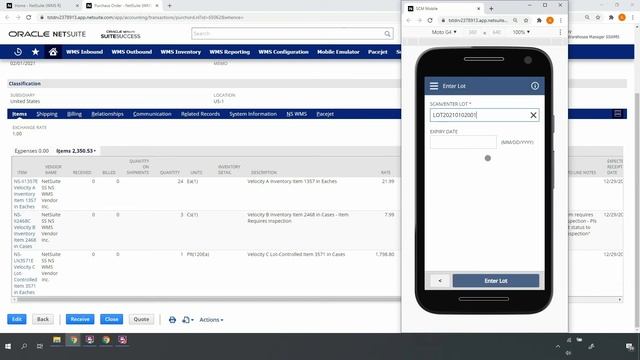Screen dimensions: 640x360
Task: Click Enter Lot button on phone
Action: pos(496,281)
